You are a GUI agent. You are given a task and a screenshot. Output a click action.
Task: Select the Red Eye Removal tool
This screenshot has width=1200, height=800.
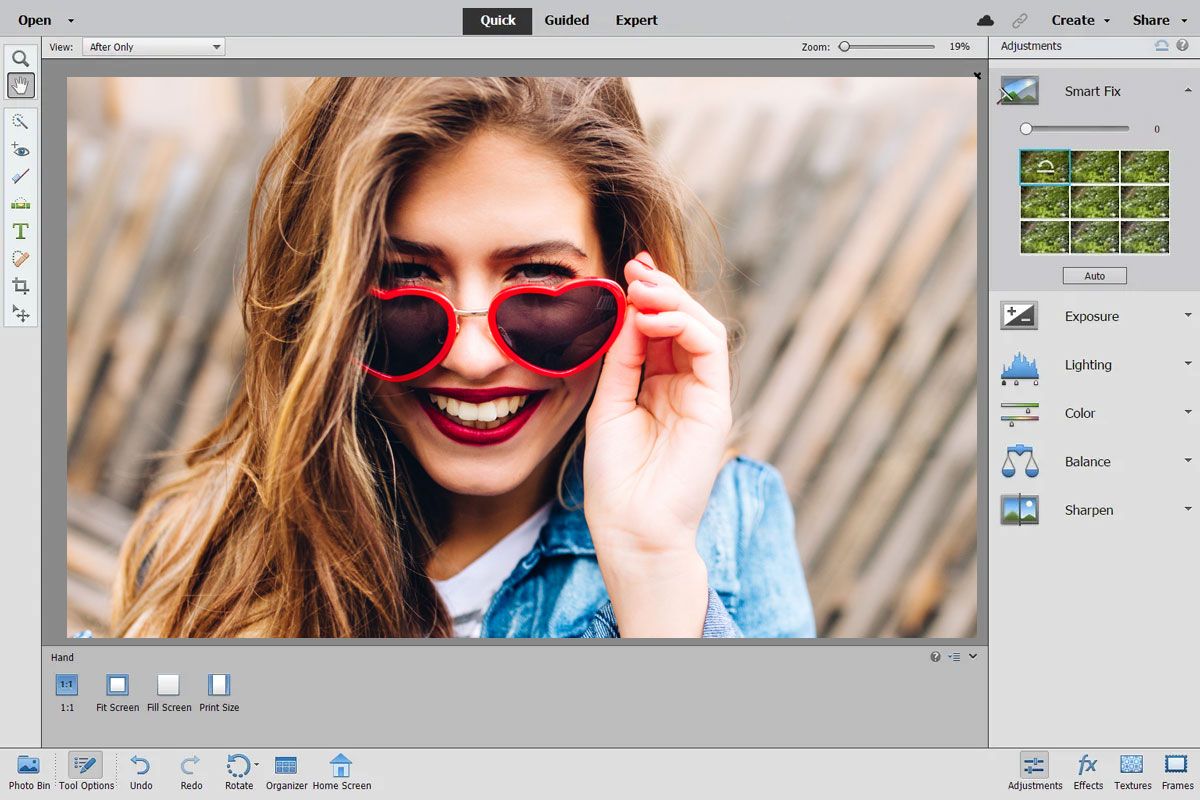point(20,150)
